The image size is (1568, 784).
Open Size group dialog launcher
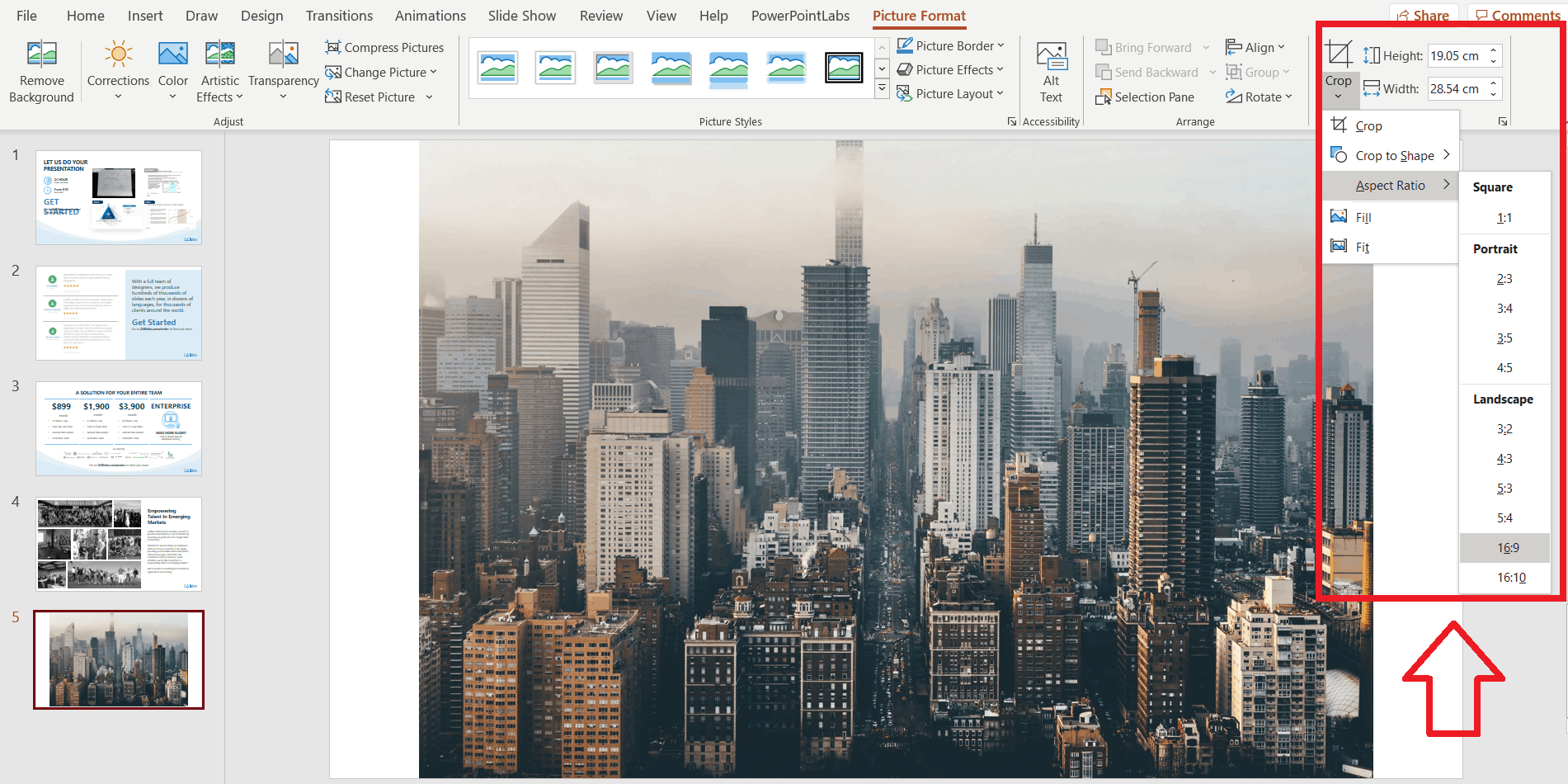[1503, 121]
